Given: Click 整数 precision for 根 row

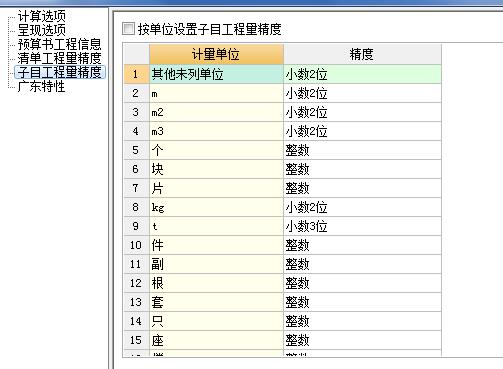Looking at the screenshot, I should click(362, 283).
